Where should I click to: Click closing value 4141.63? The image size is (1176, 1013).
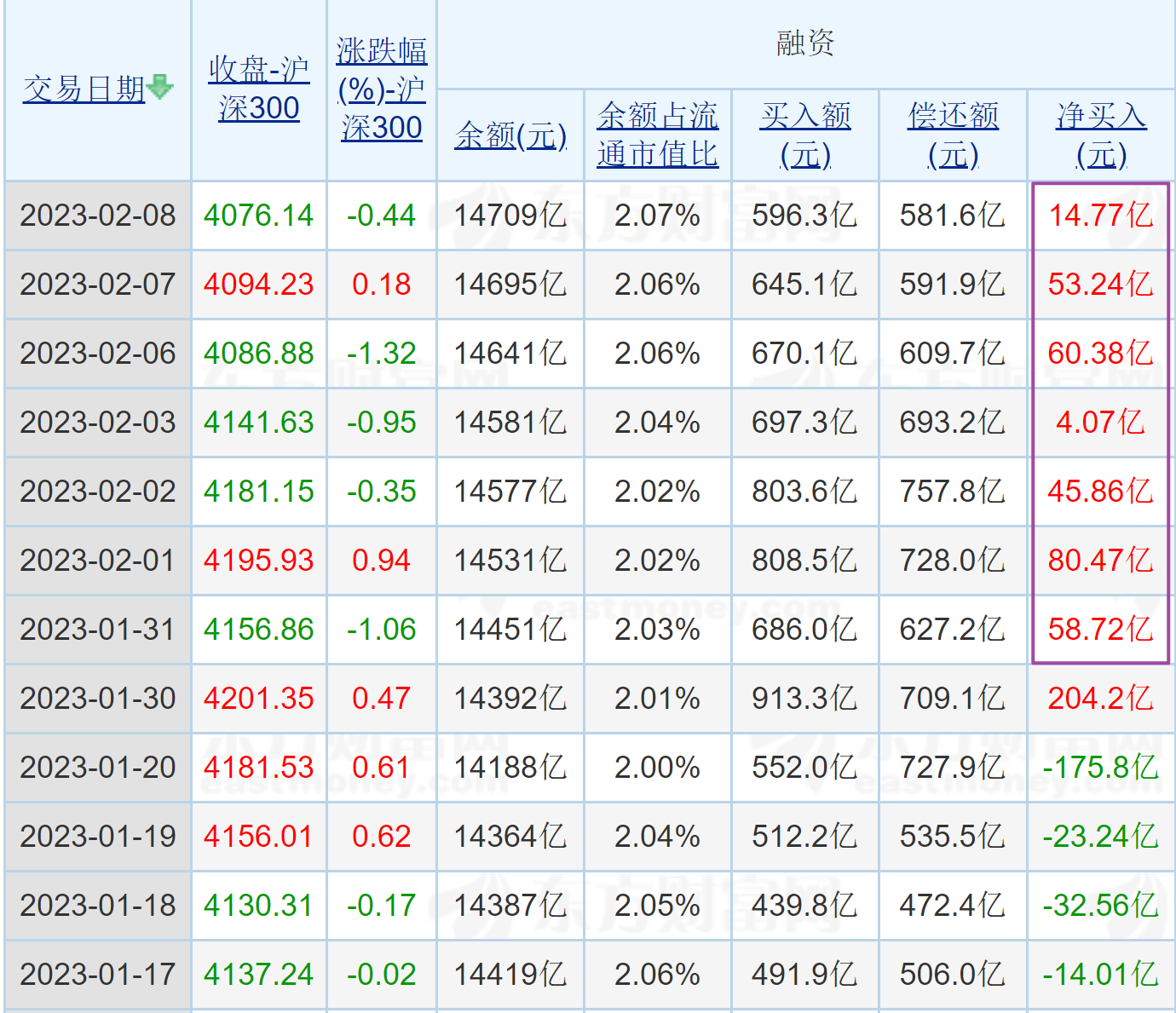coord(259,423)
